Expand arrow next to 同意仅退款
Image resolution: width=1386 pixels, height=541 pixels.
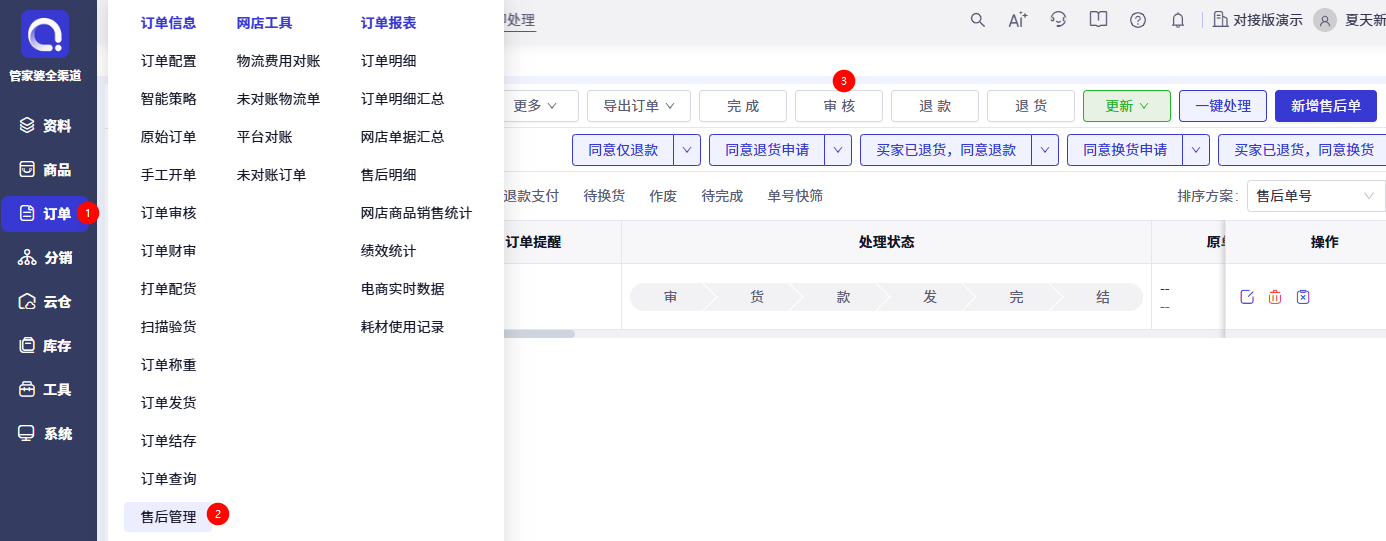(687, 150)
